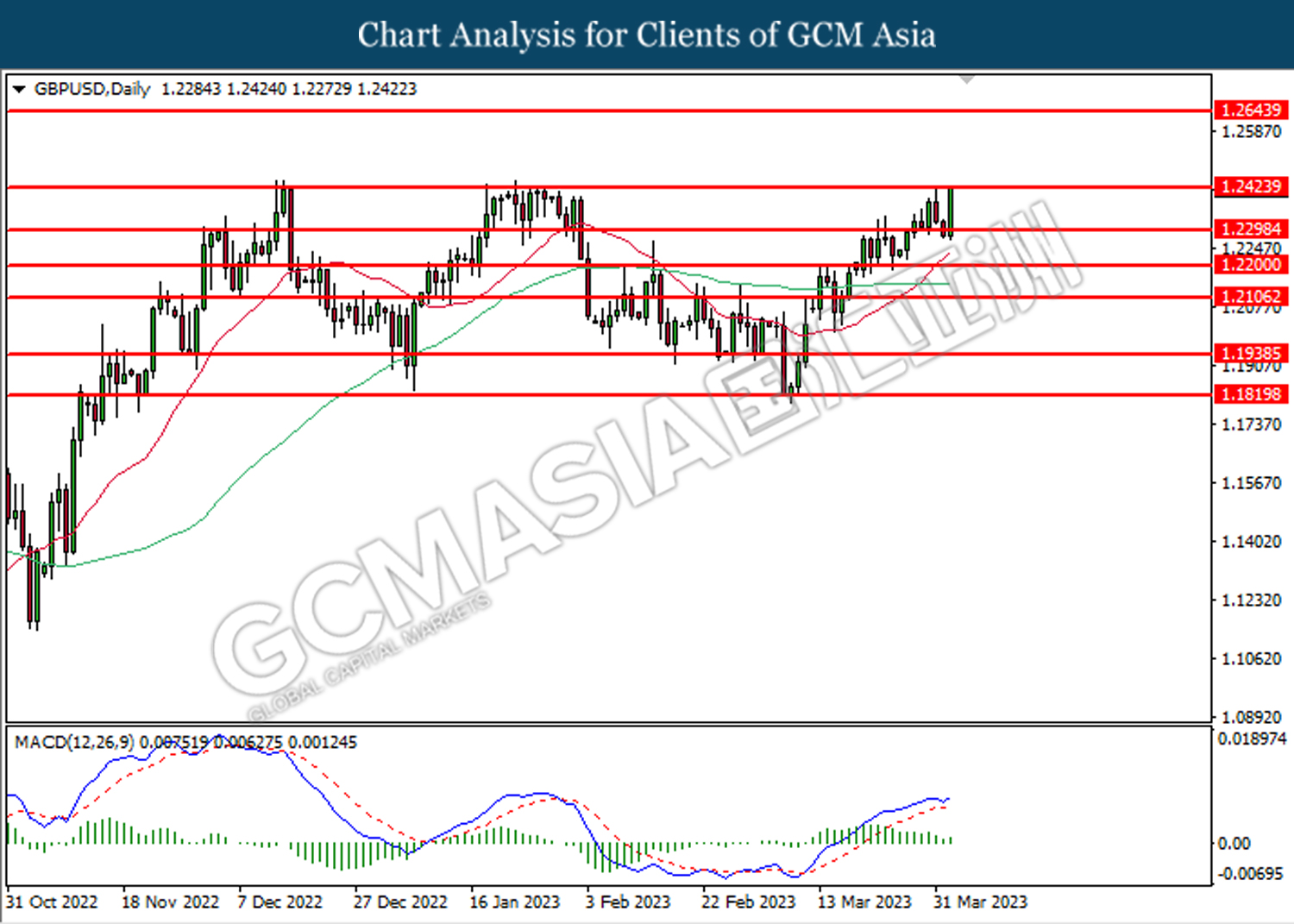Click the 13 Mar 2023 date label
This screenshot has width=1294, height=924.
pos(864,902)
